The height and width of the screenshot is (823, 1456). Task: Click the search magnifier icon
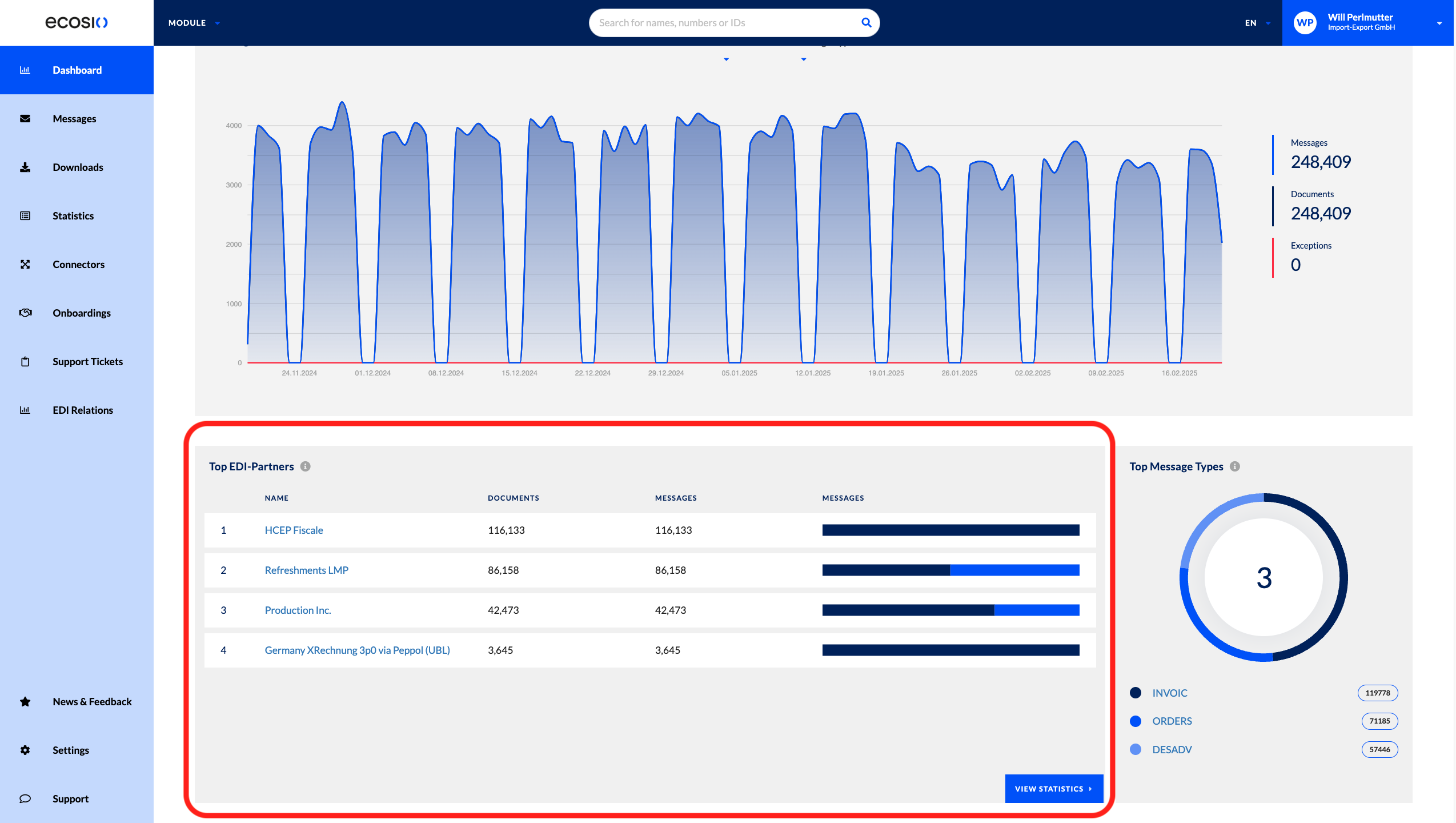tap(867, 23)
